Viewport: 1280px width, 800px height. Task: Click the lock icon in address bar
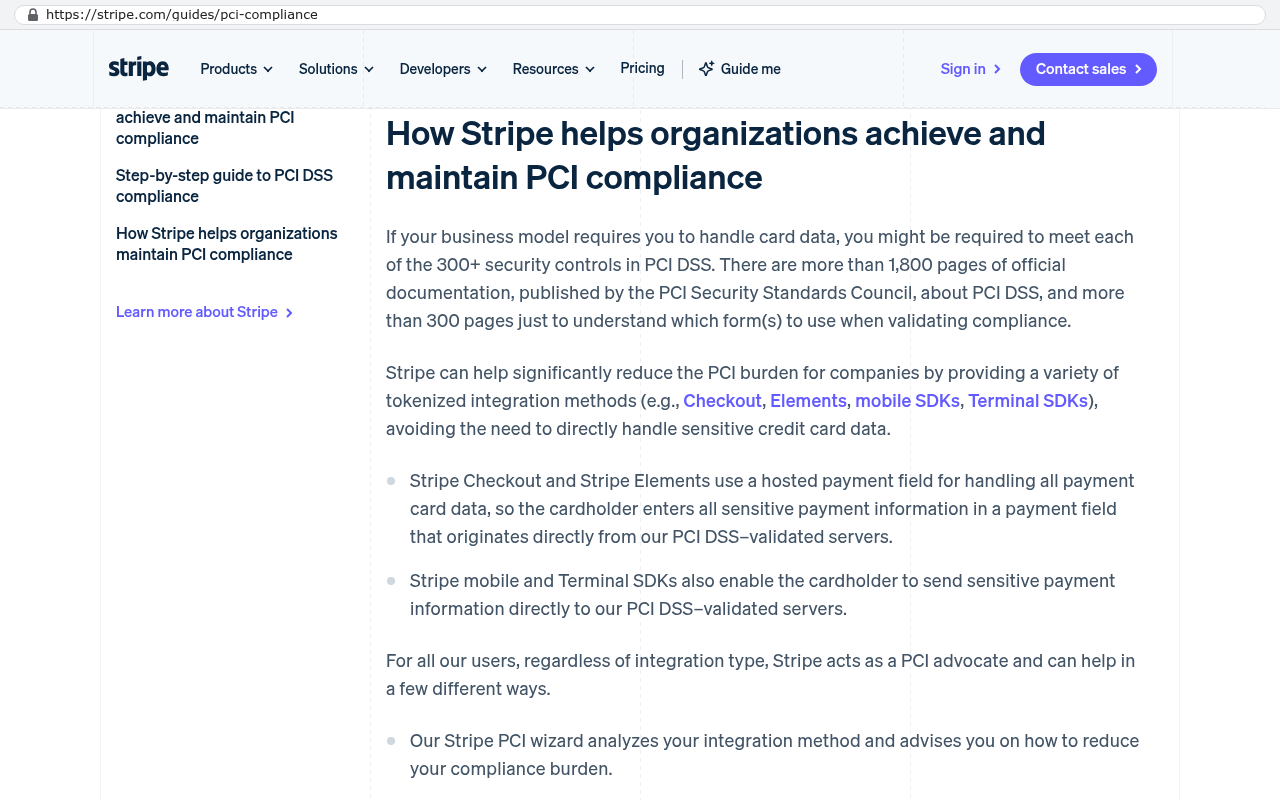click(x=33, y=15)
